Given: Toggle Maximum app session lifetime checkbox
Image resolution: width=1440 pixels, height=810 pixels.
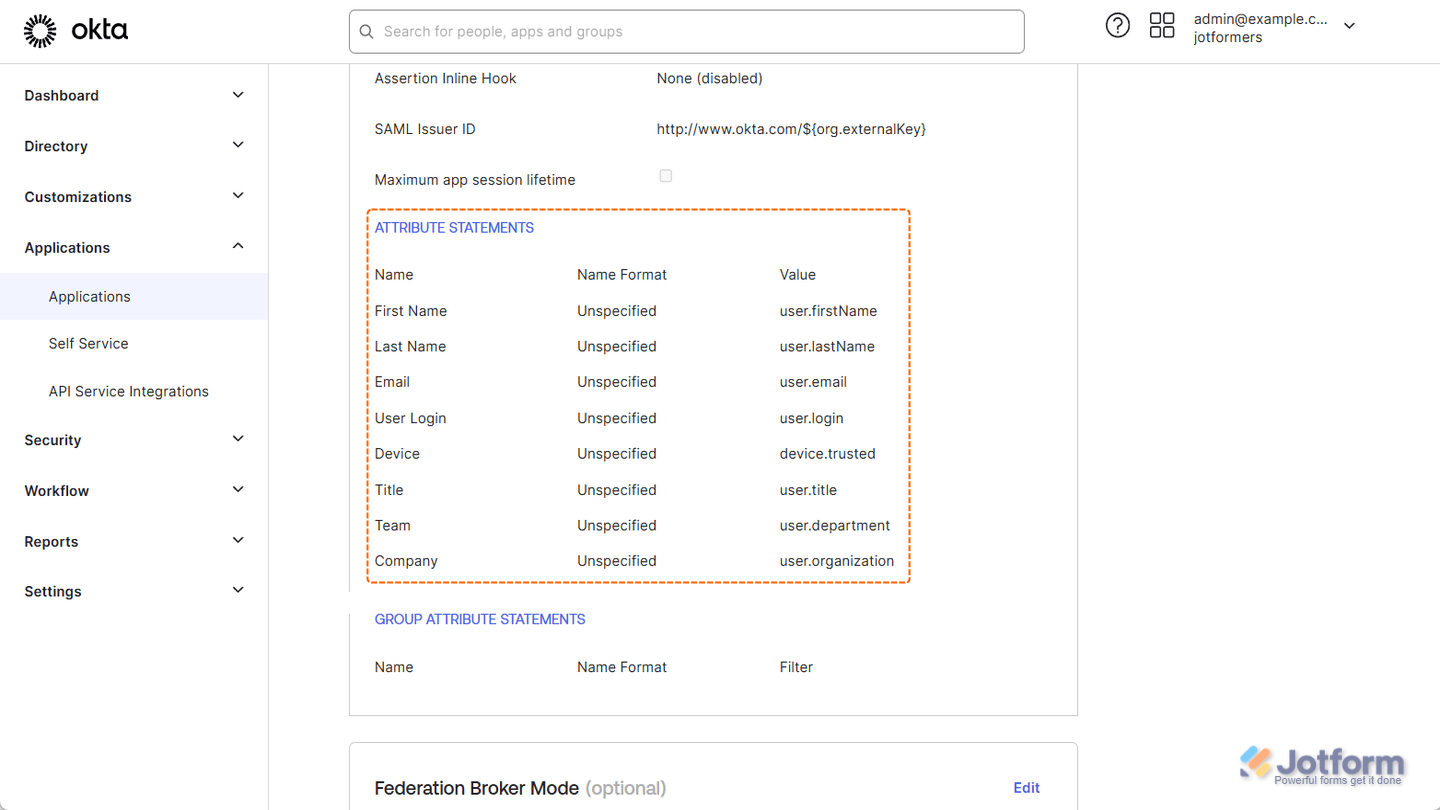Looking at the screenshot, I should click(x=666, y=176).
